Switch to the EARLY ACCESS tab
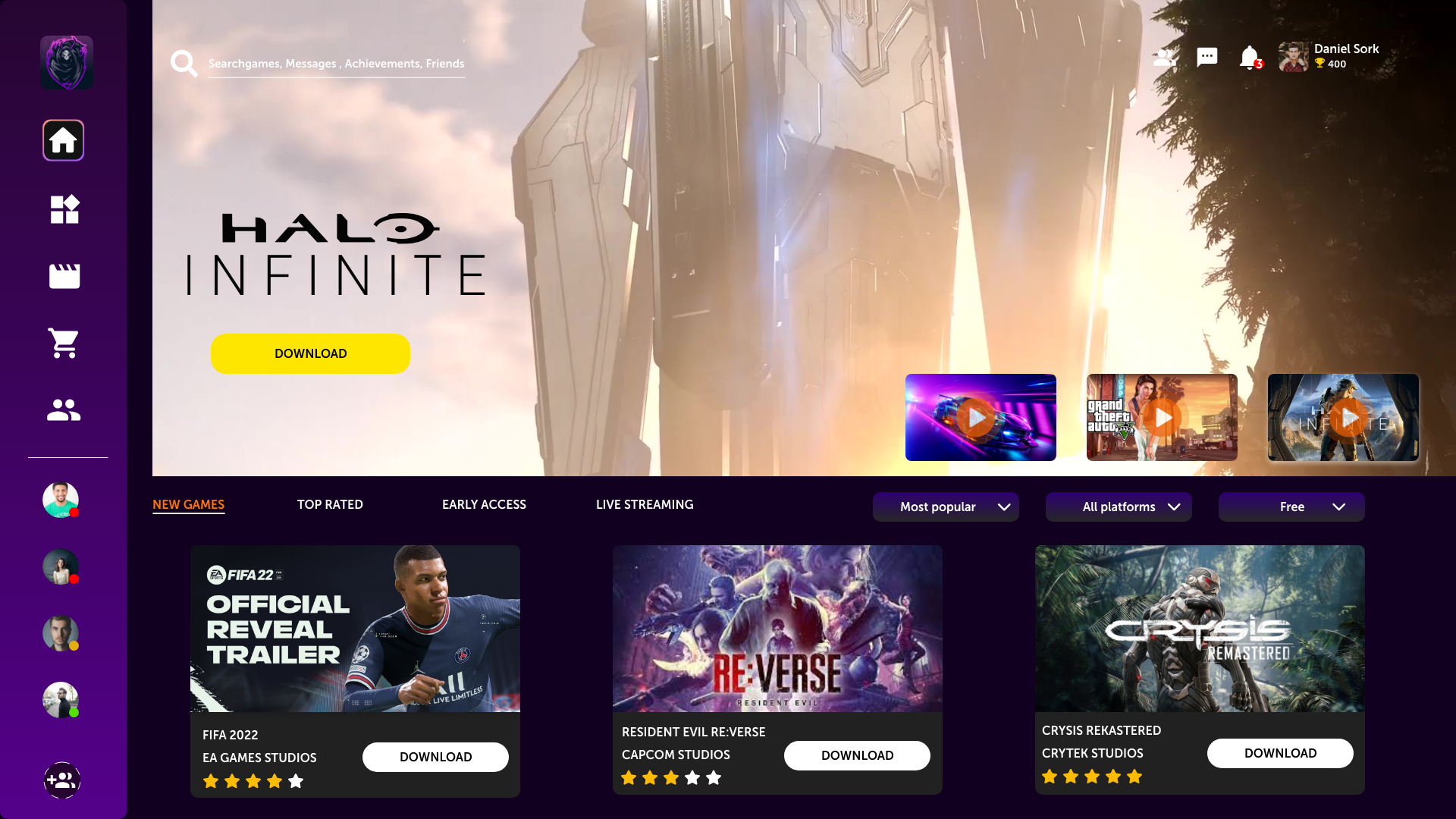This screenshot has height=819, width=1456. click(484, 504)
